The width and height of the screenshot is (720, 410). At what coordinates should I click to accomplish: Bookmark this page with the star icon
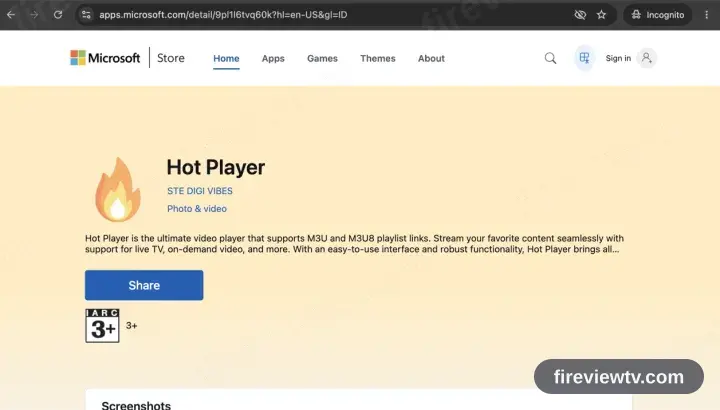click(x=602, y=15)
